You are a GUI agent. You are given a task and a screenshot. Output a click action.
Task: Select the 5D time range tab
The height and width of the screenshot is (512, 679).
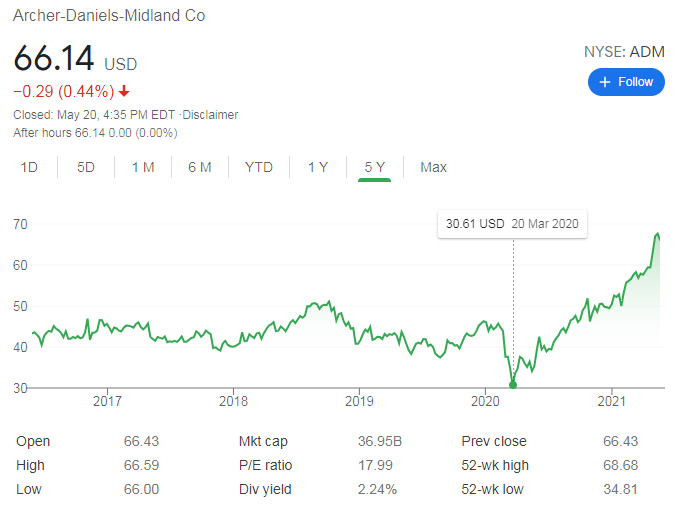click(86, 167)
